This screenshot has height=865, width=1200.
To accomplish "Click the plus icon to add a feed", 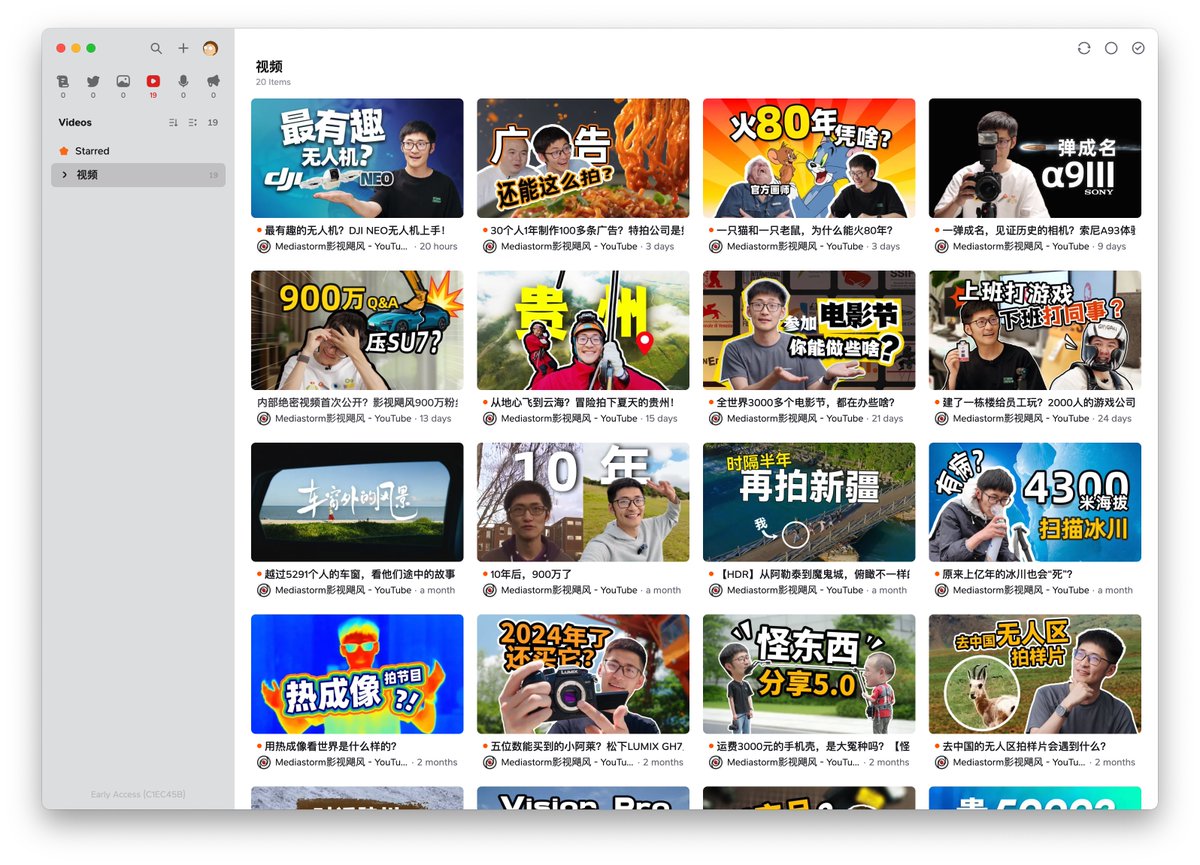I will (183, 48).
